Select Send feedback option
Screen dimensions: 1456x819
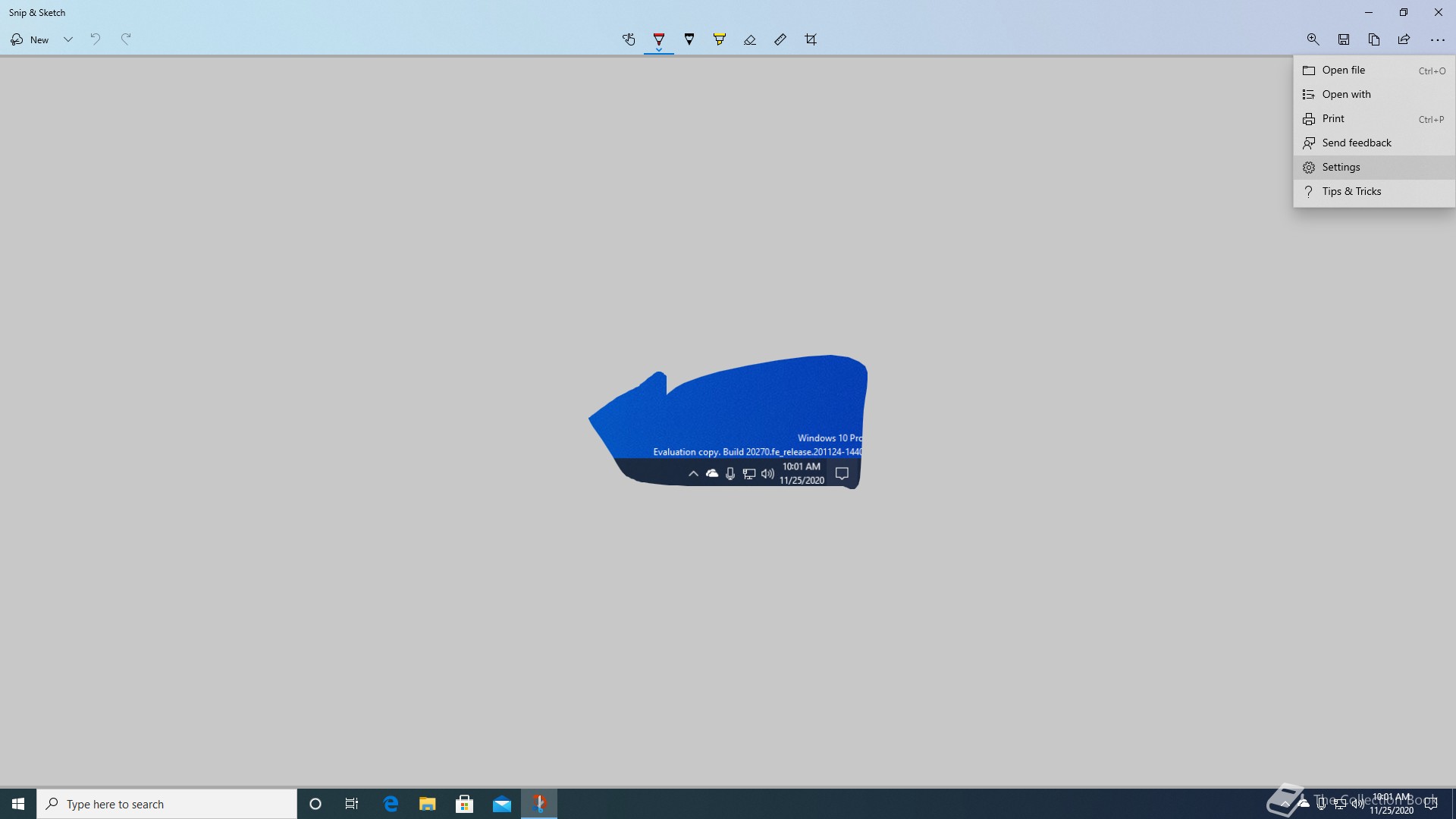pos(1356,143)
